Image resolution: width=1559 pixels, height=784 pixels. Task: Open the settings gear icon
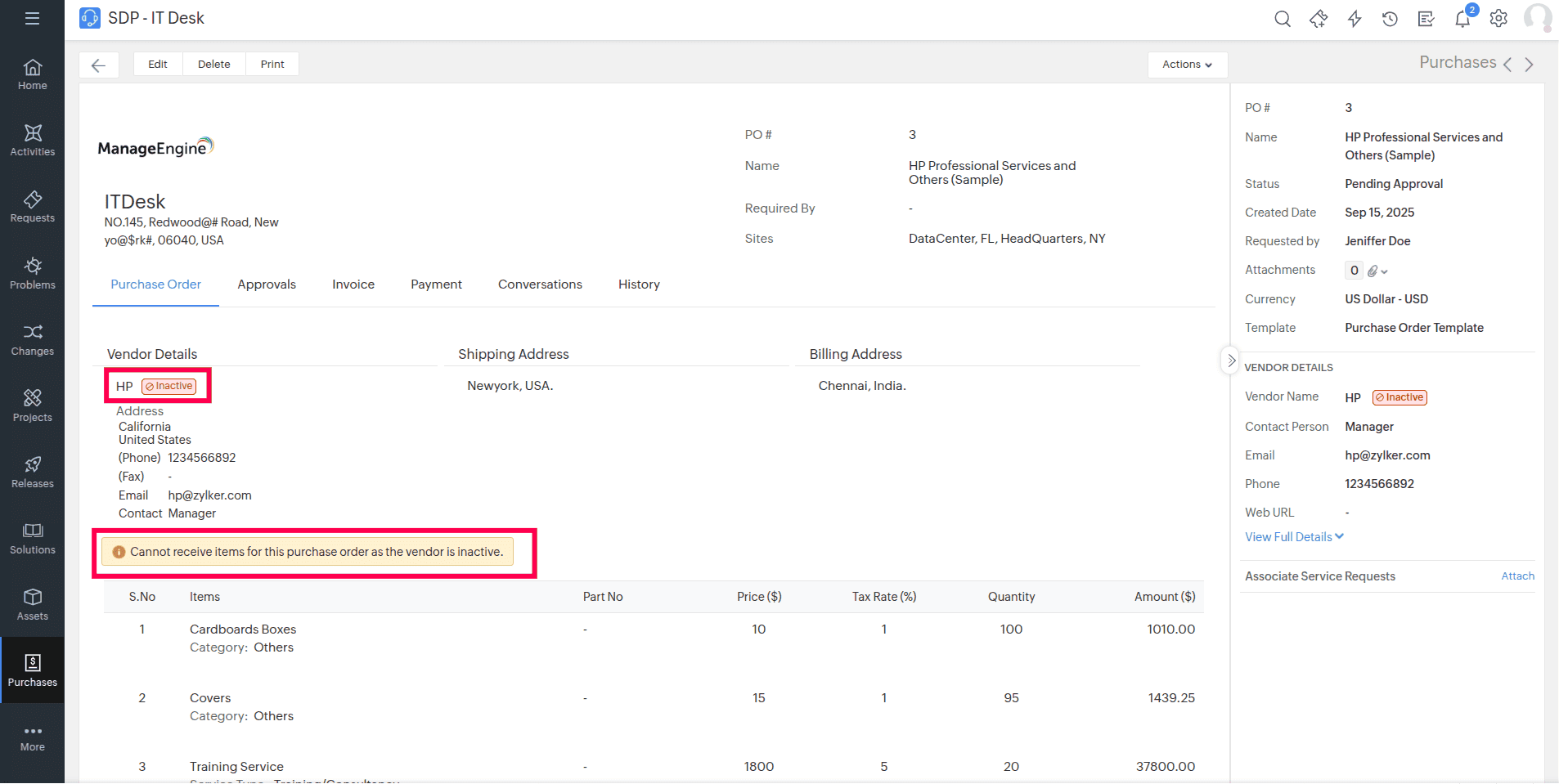pyautogui.click(x=1498, y=19)
